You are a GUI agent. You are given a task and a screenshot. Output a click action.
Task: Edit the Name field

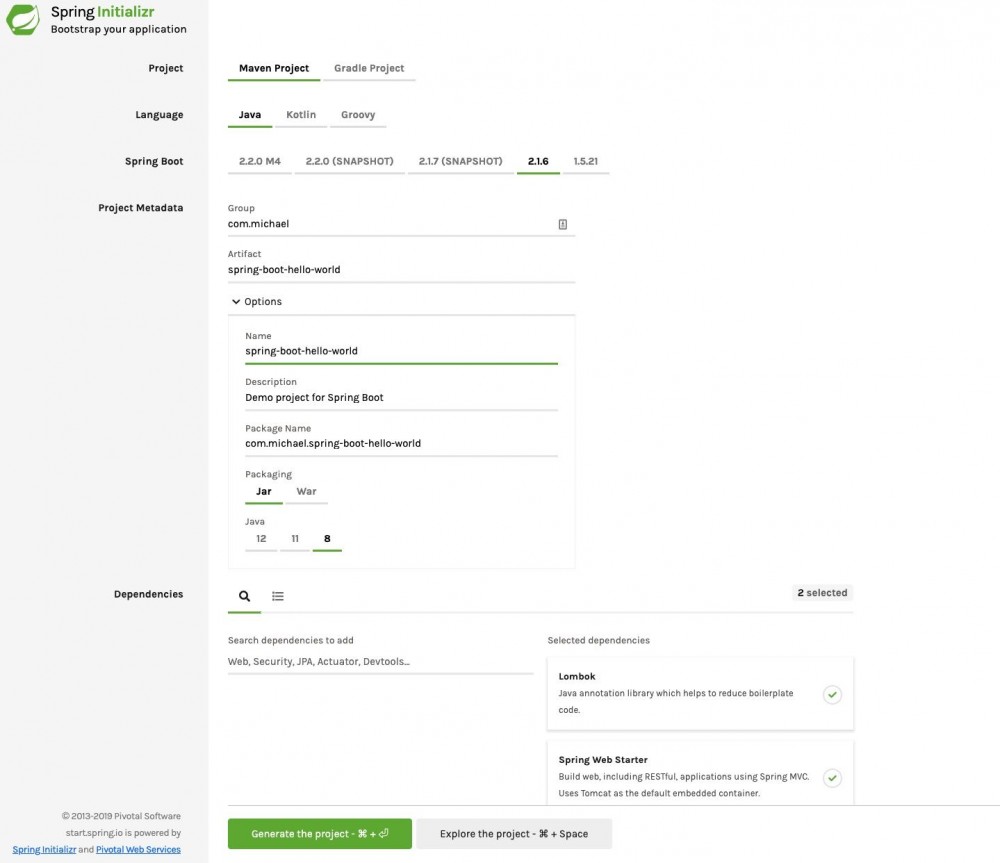click(x=401, y=351)
